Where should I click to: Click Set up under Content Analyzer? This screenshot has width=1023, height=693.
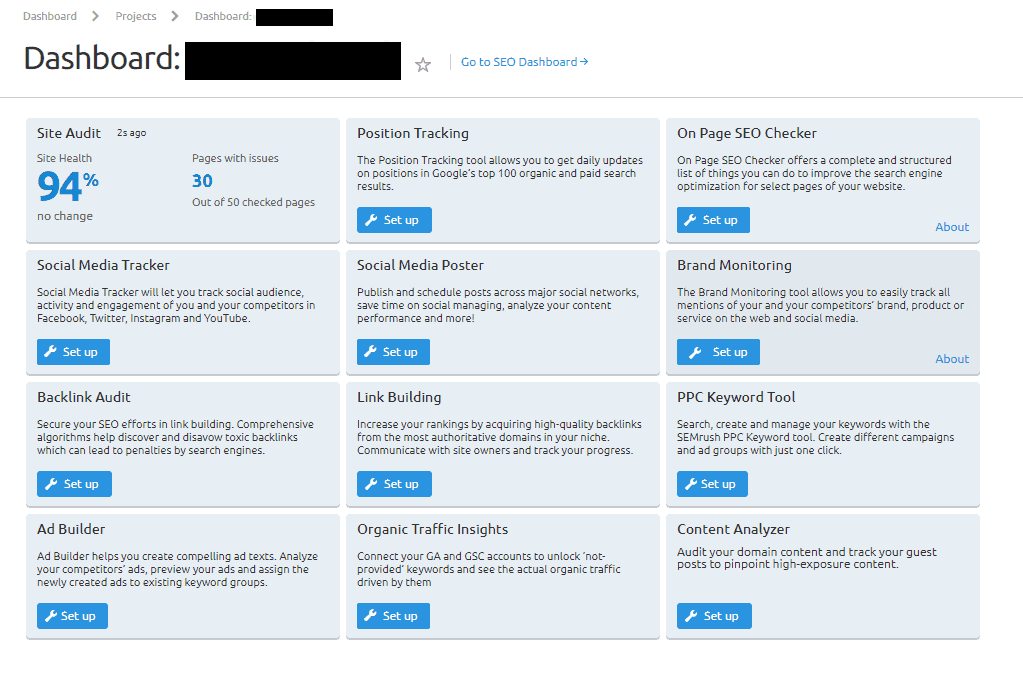tap(714, 616)
